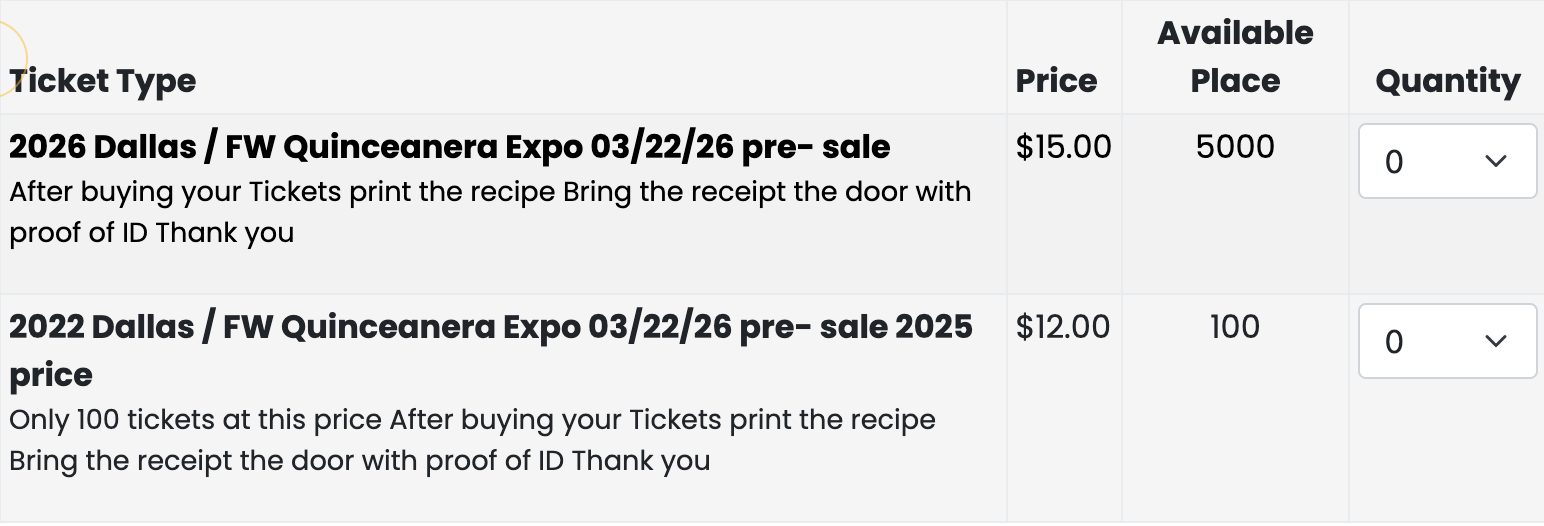Click the "Available Place" column header
Viewport: 1544px width, 526px height.
coord(1235,57)
